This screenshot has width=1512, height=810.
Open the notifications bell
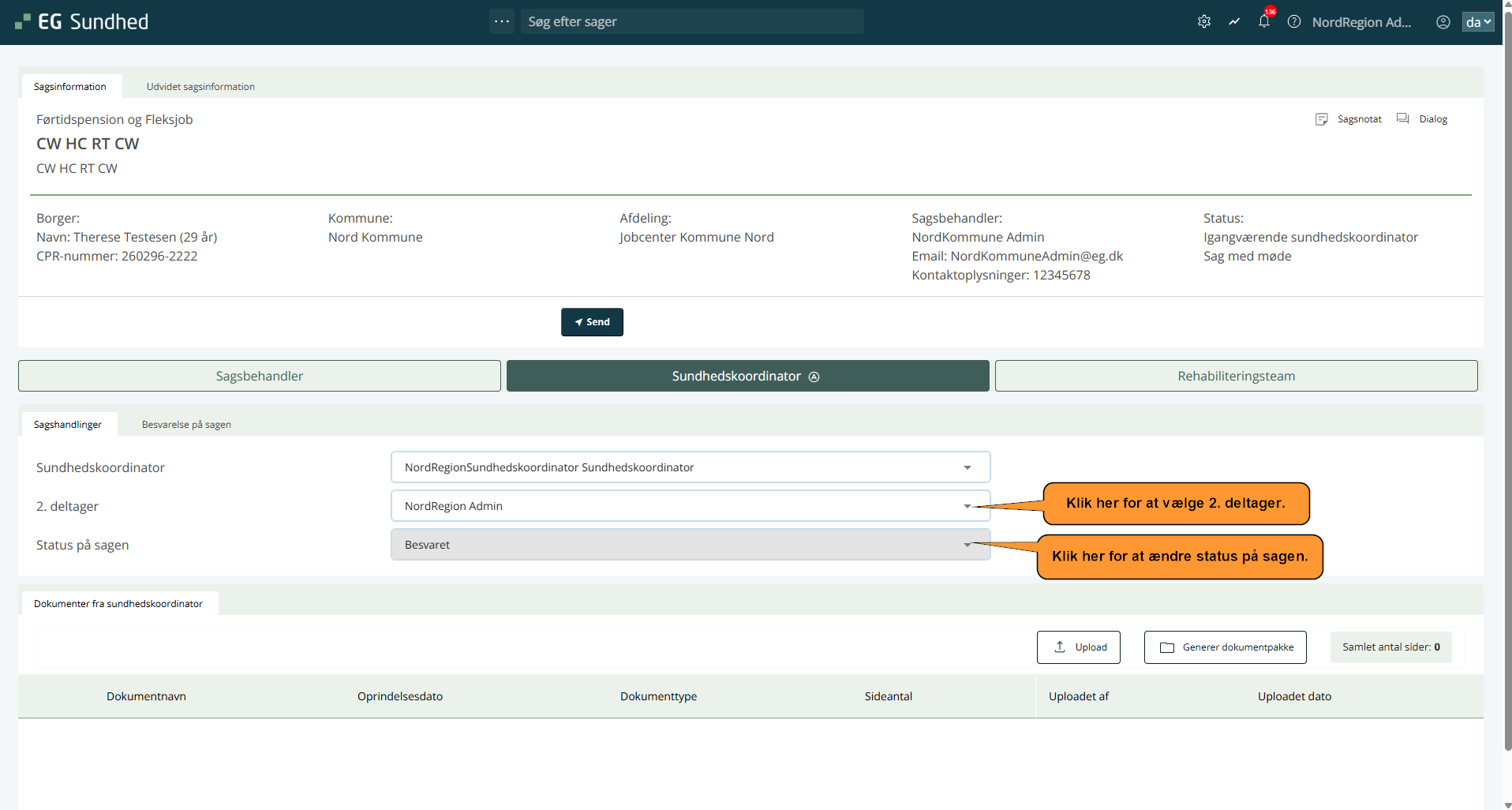pyautogui.click(x=1264, y=22)
